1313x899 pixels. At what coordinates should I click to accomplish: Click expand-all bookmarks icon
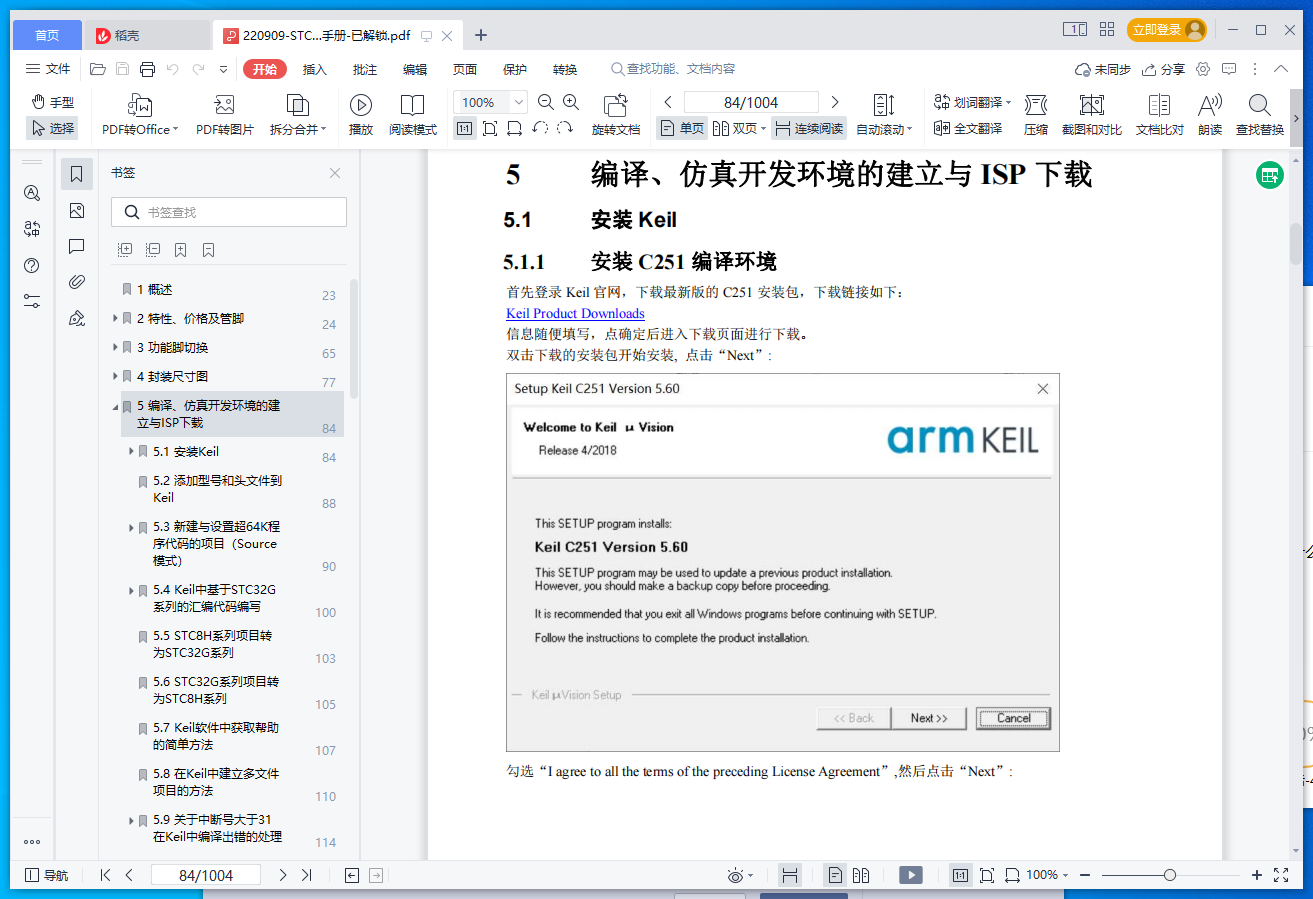point(125,249)
